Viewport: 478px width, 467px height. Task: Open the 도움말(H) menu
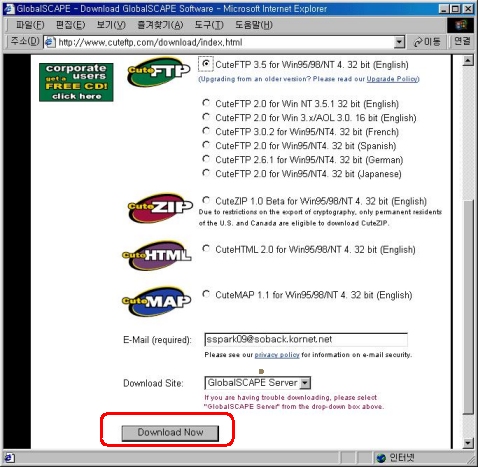pyautogui.click(x=254, y=25)
